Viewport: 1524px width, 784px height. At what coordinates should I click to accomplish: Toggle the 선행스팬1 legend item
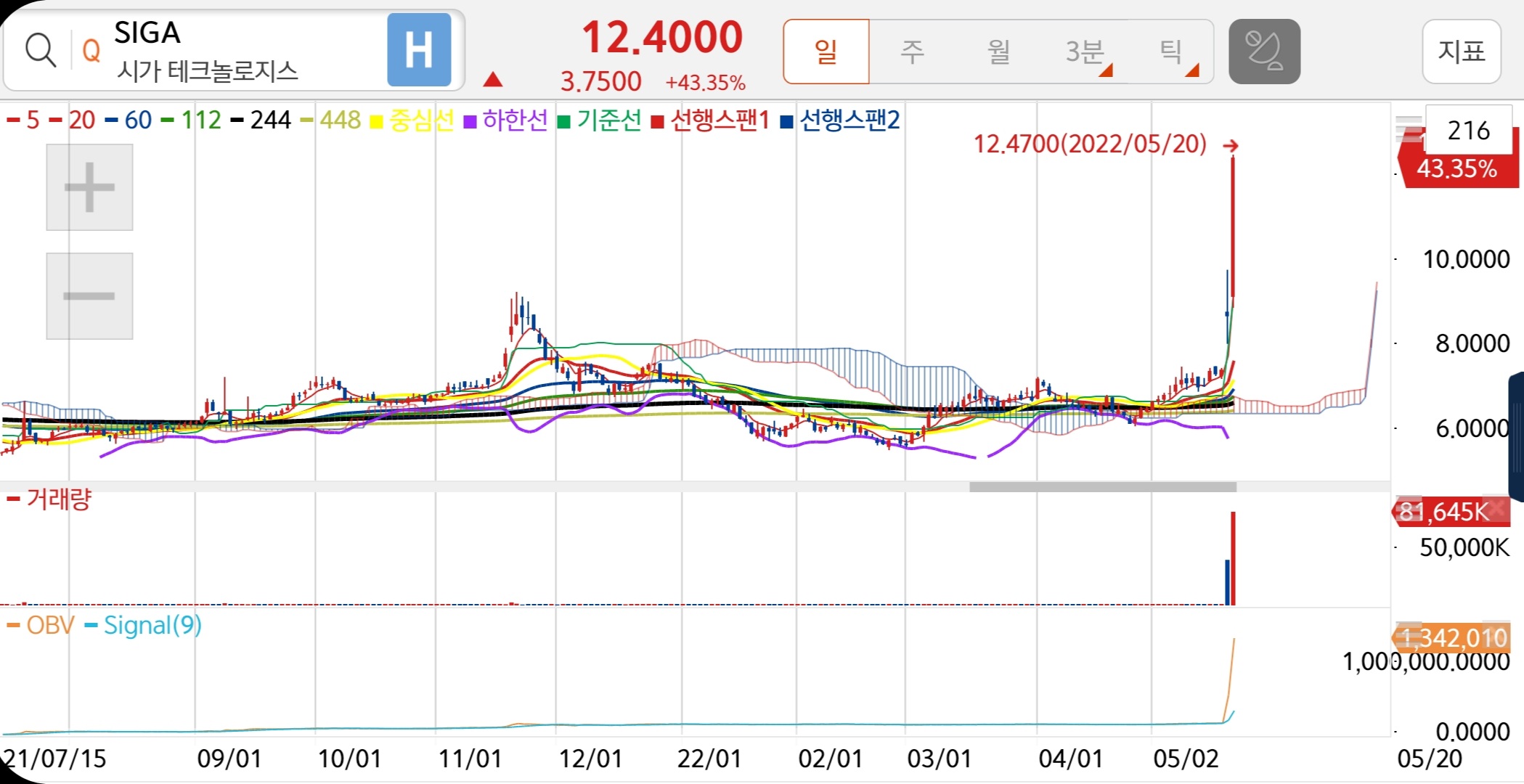tap(712, 120)
